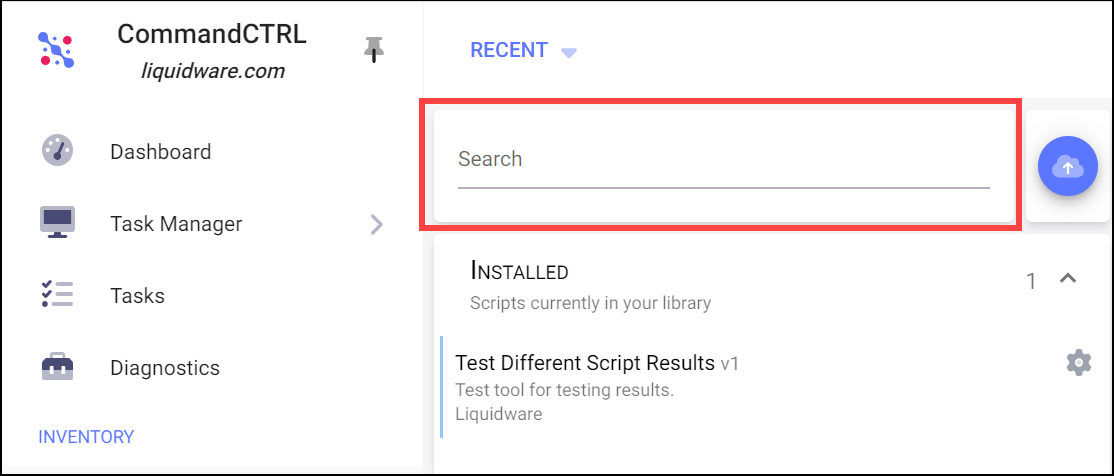Select the Task Manager monitor icon

point(58,223)
